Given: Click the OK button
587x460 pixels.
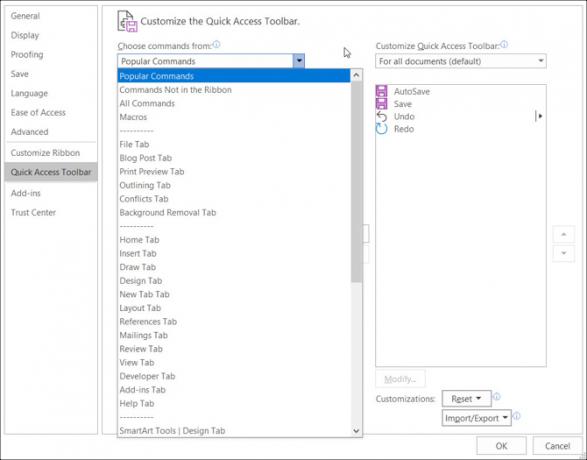Looking at the screenshot, I should point(501,446).
